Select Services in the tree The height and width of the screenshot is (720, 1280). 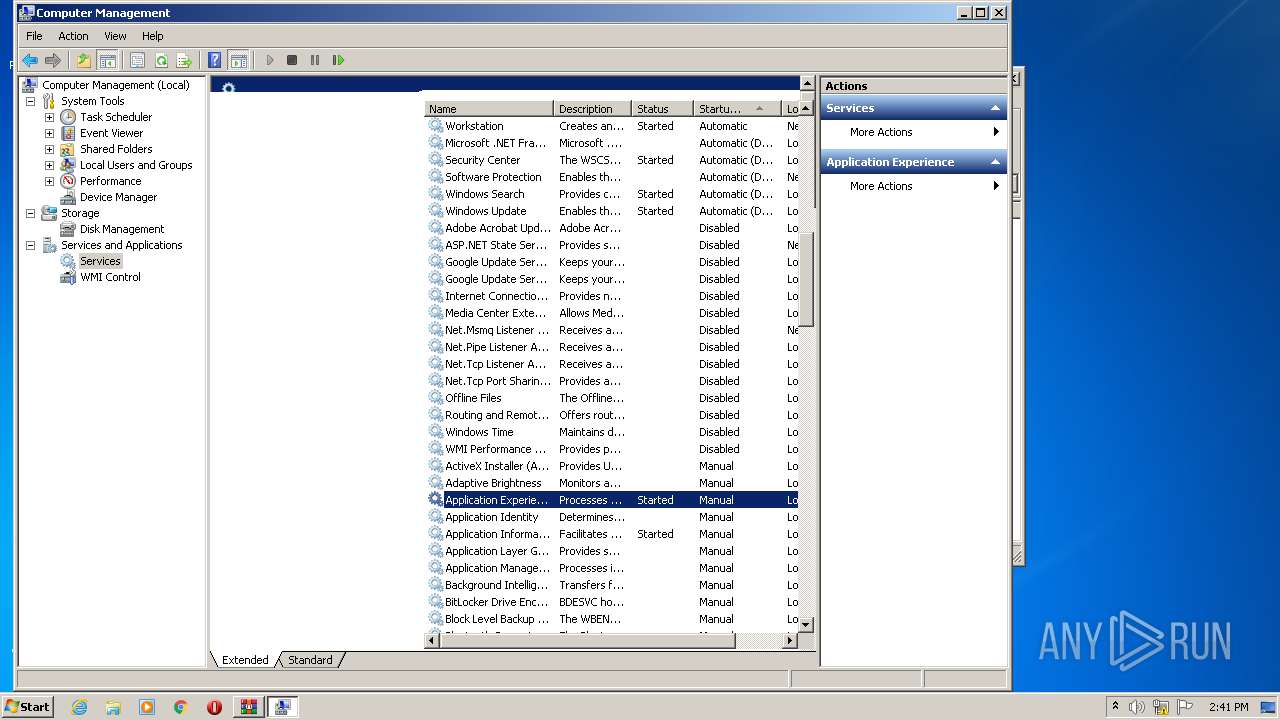click(100, 261)
